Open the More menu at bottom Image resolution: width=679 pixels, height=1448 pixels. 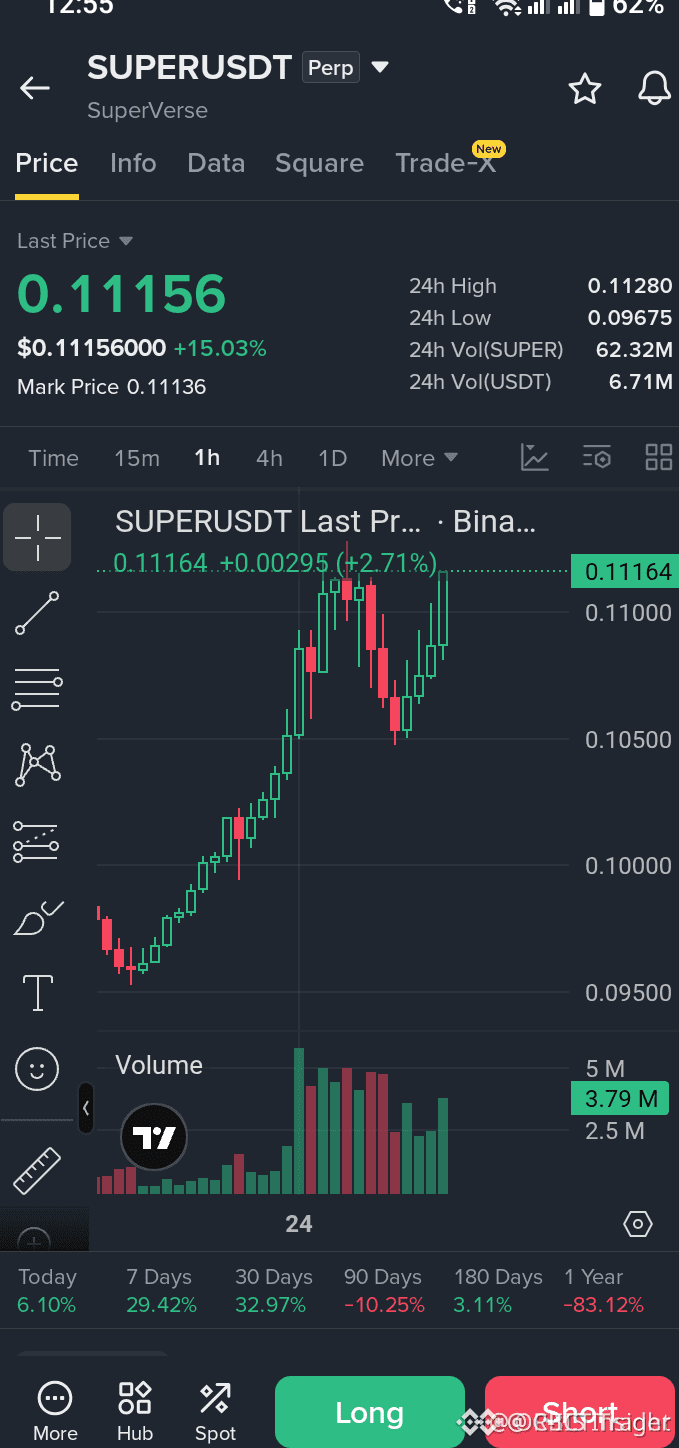55,1411
